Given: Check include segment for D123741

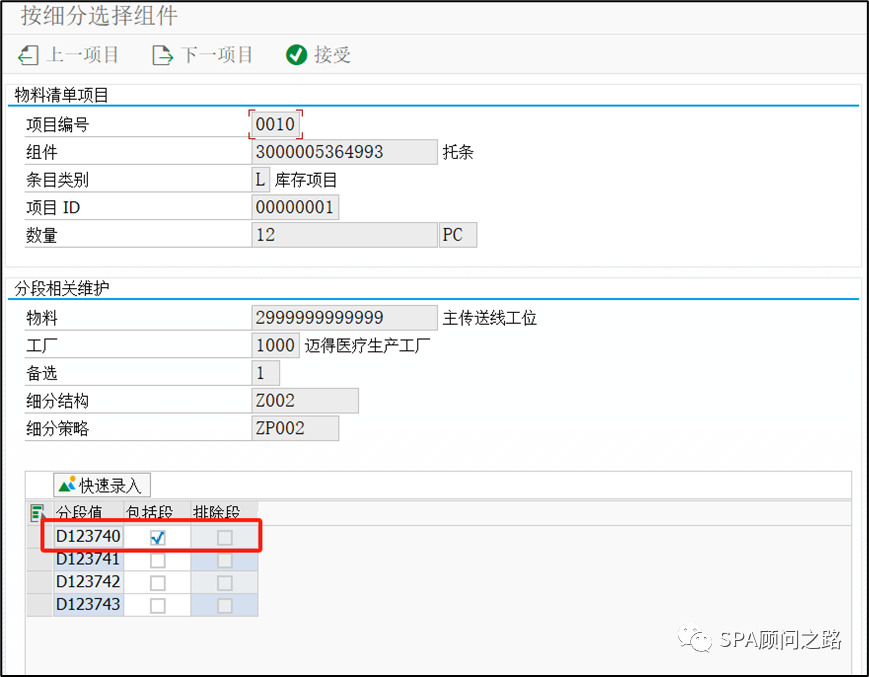Looking at the screenshot, I should pyautogui.click(x=158, y=560).
